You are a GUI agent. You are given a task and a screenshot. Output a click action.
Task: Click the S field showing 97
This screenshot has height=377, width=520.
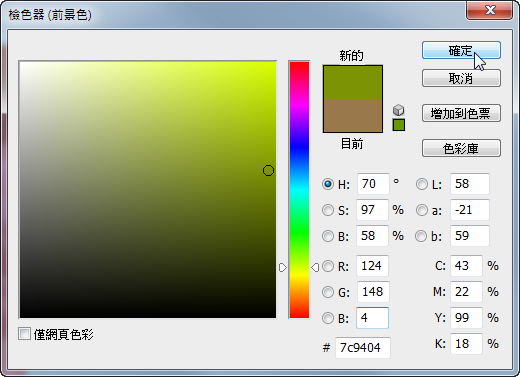[372, 210]
